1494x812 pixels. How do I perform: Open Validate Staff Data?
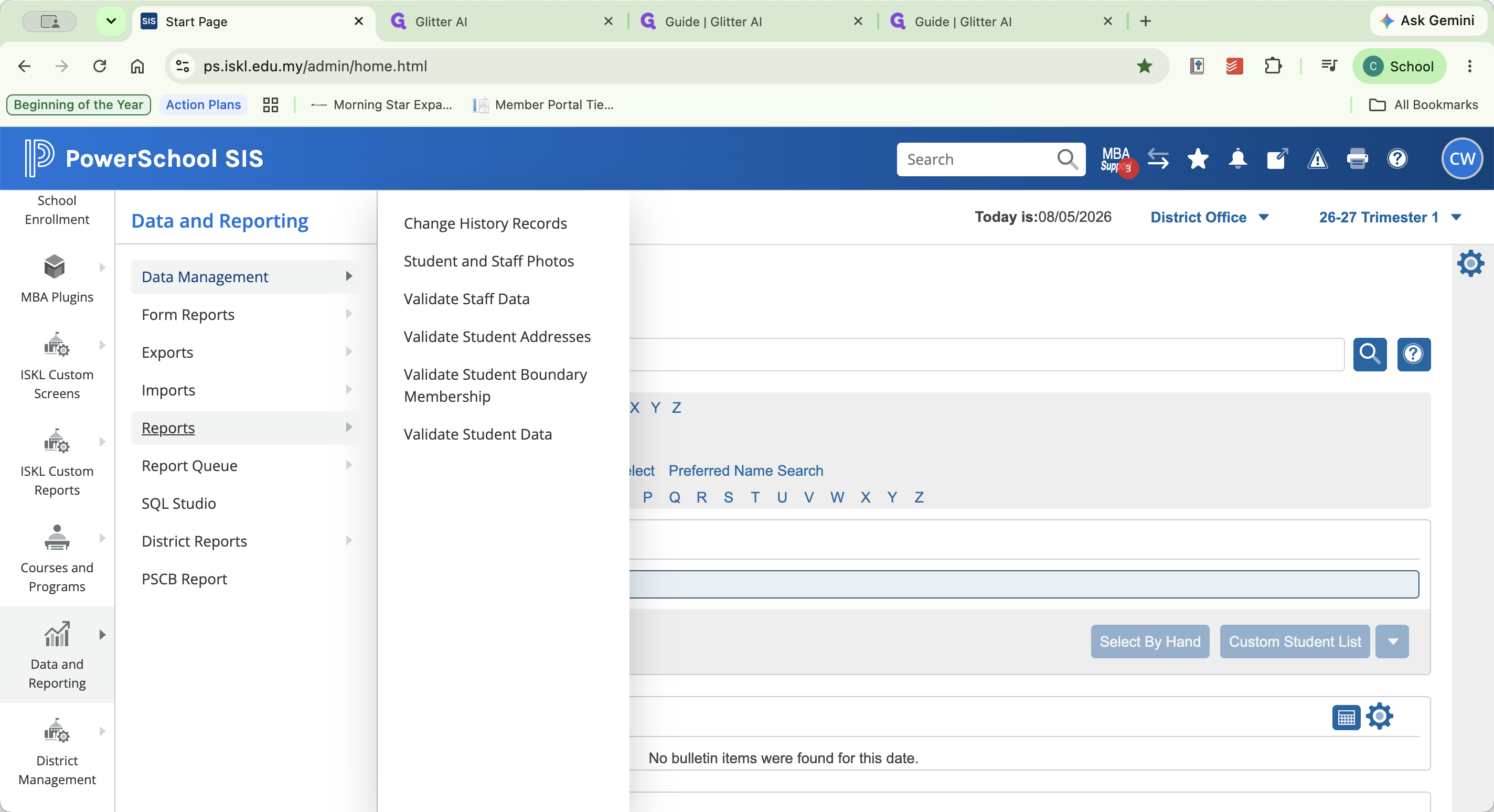pyautogui.click(x=466, y=298)
